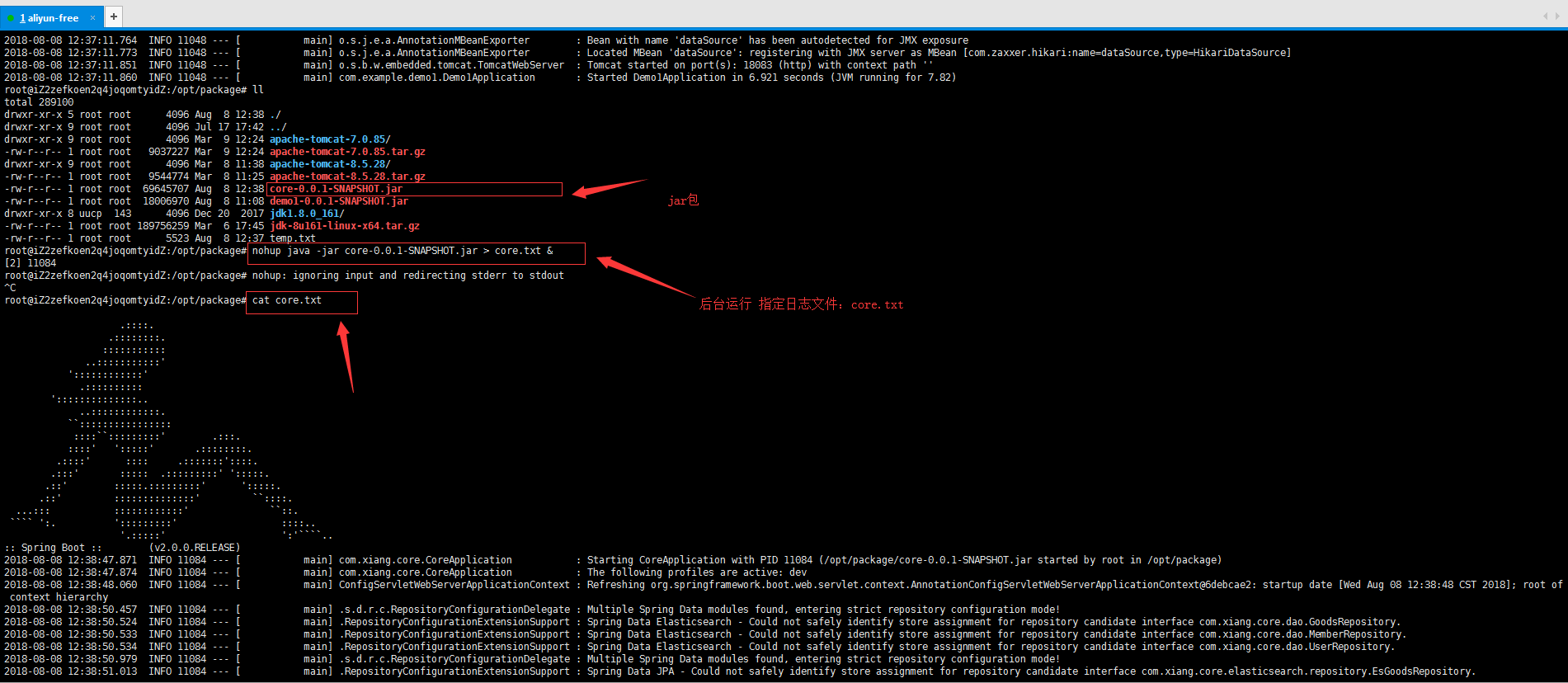
Task: Click 'total 289100' line
Action: point(39,102)
